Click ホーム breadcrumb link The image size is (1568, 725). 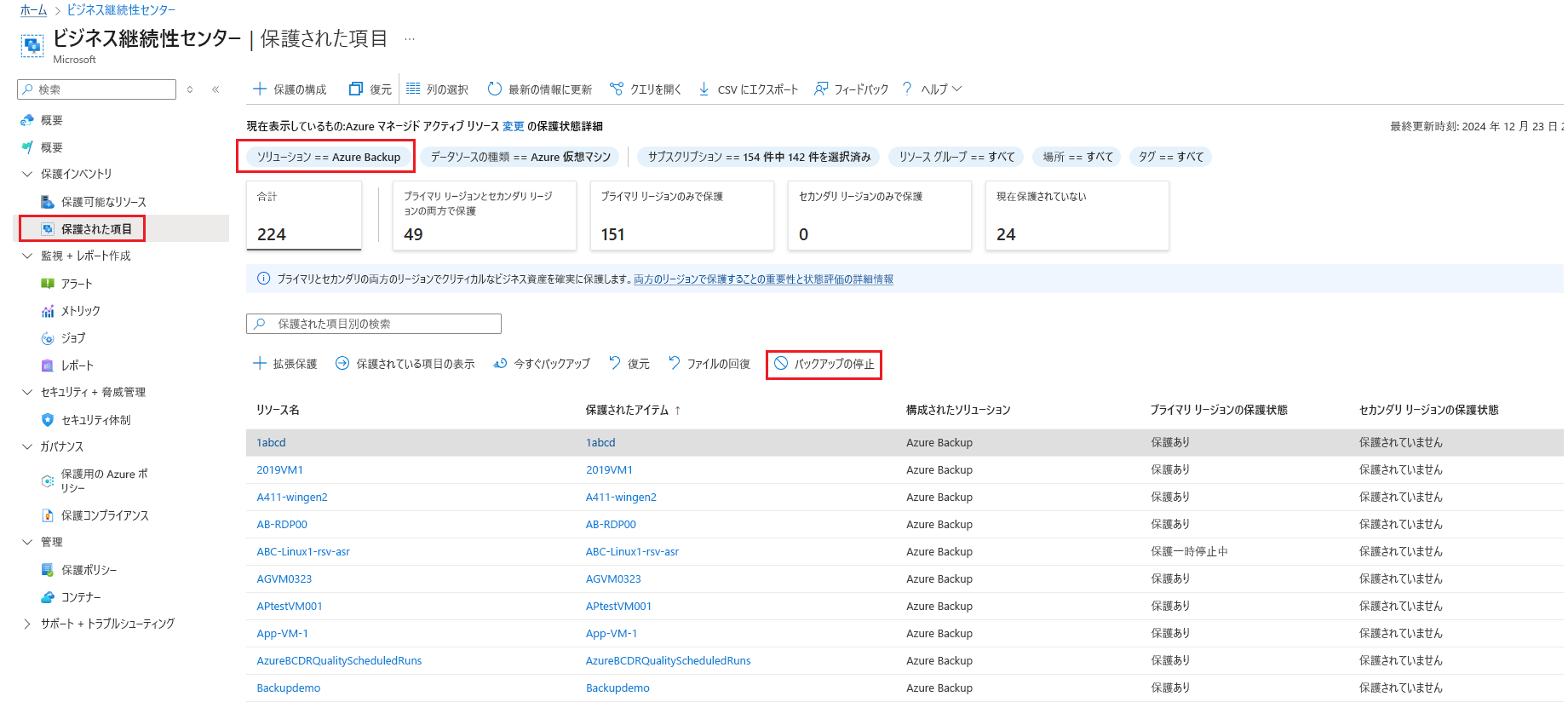point(34,10)
